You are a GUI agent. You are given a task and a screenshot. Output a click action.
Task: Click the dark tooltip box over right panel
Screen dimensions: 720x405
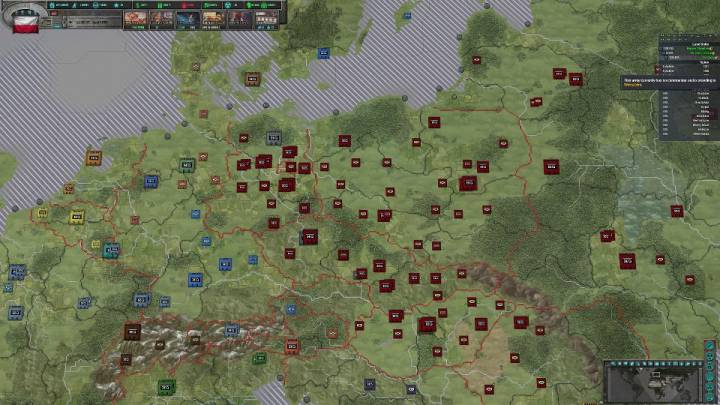669,82
